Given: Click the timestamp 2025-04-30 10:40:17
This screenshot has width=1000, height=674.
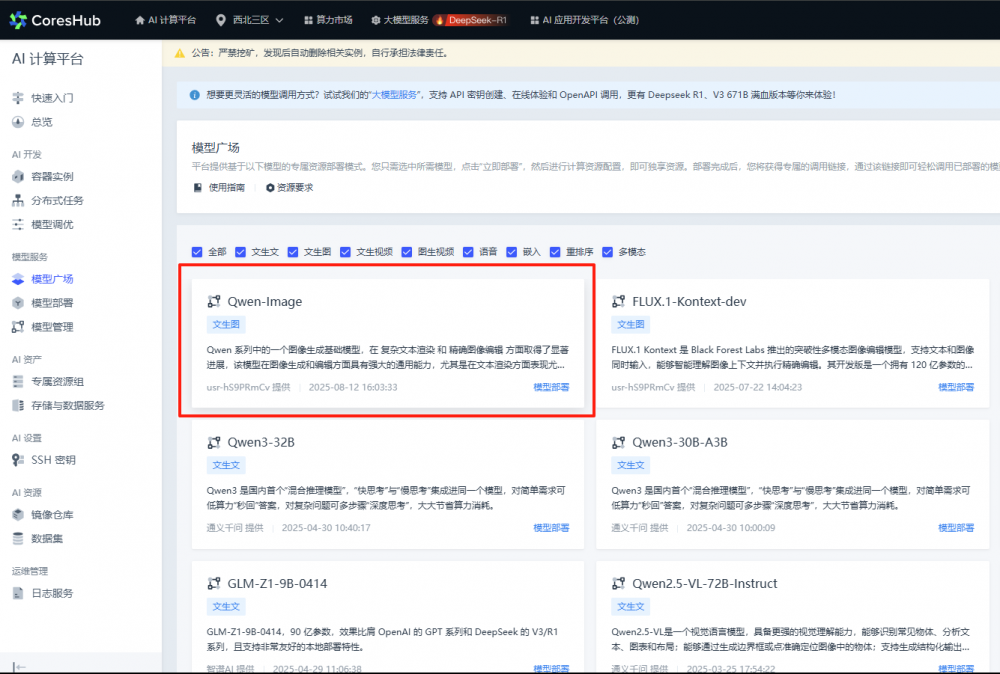Looking at the screenshot, I should point(326,528).
